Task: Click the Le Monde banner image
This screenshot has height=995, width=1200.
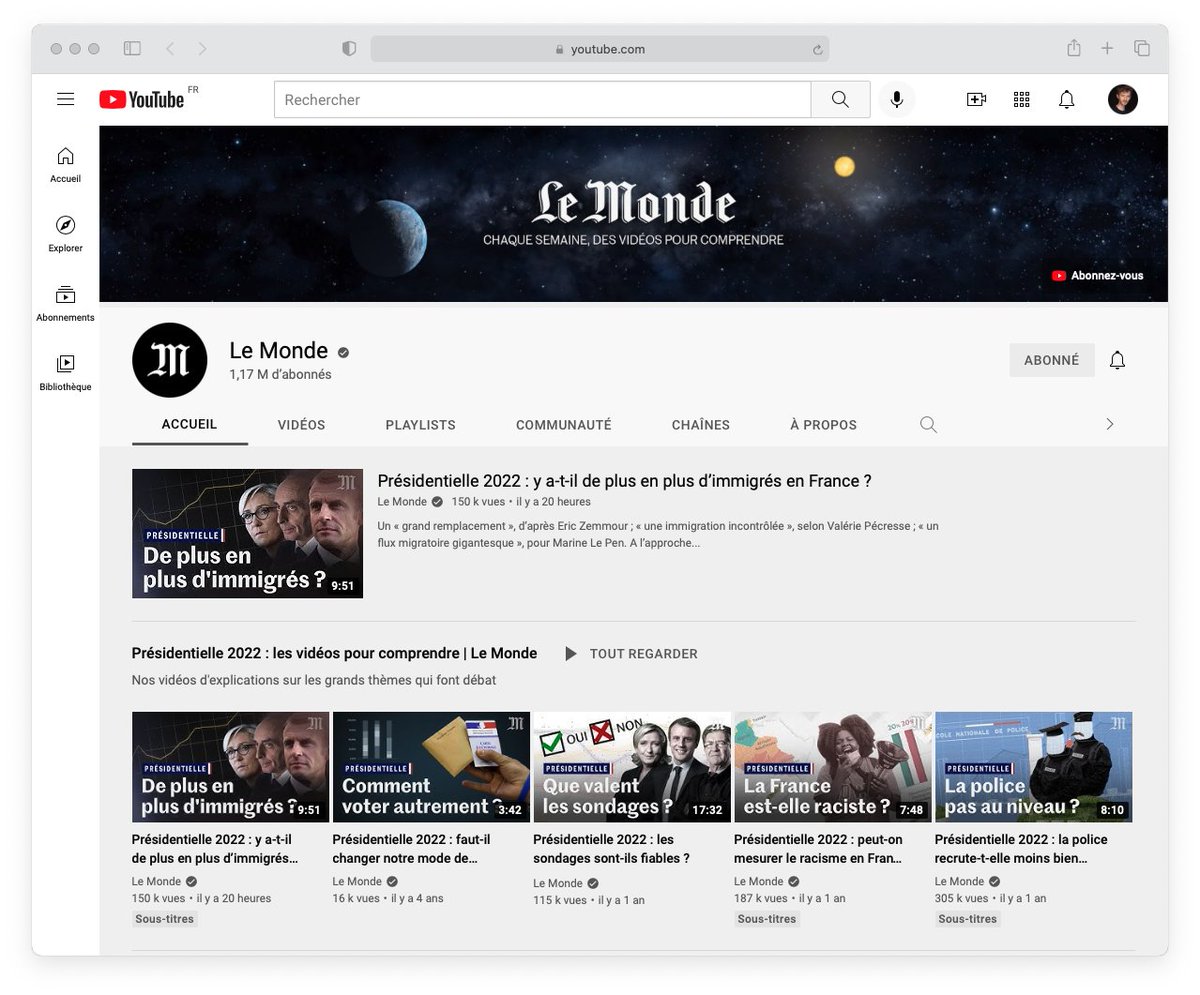Action: click(x=633, y=214)
